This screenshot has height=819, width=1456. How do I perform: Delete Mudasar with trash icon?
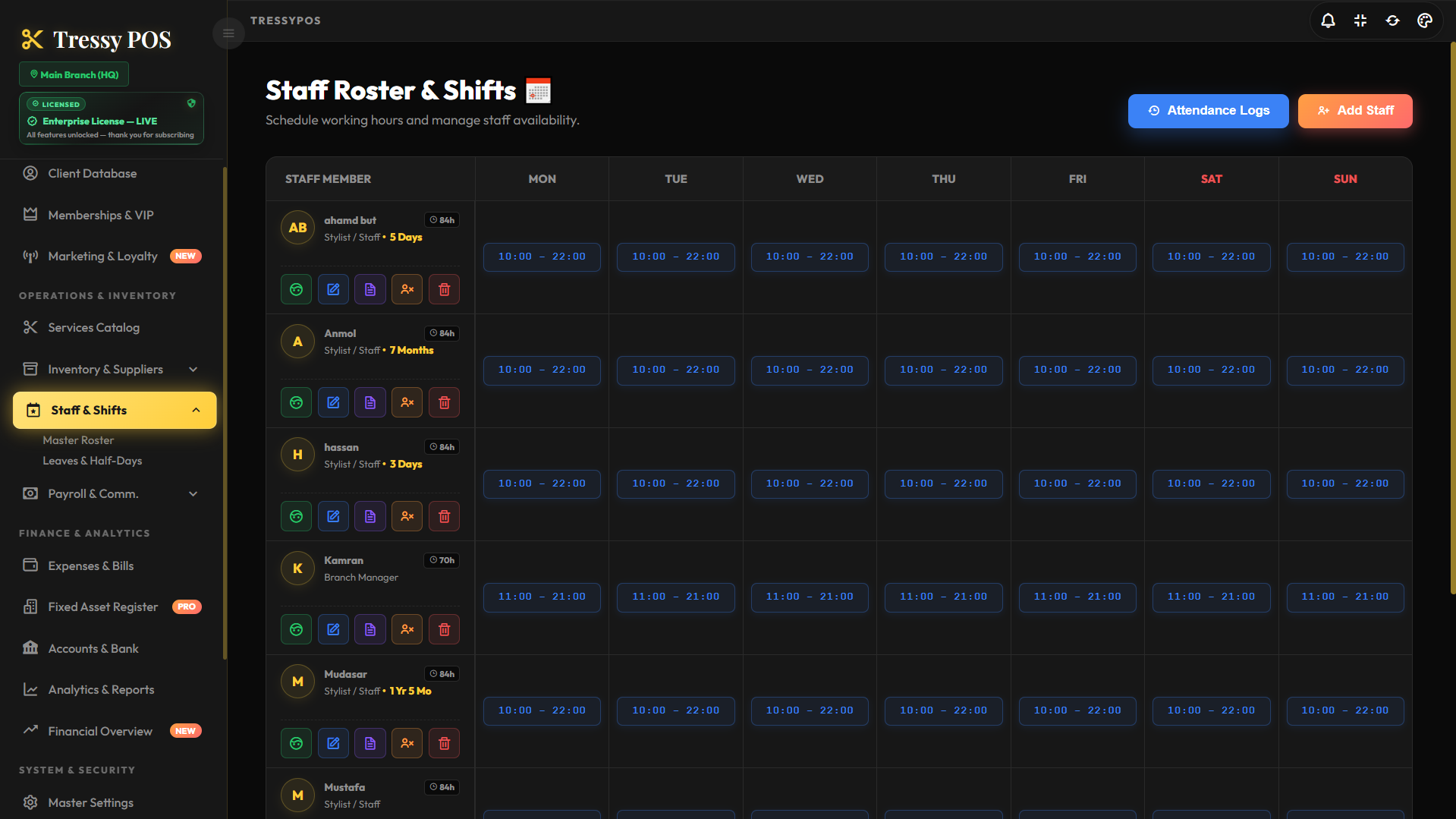[445, 743]
